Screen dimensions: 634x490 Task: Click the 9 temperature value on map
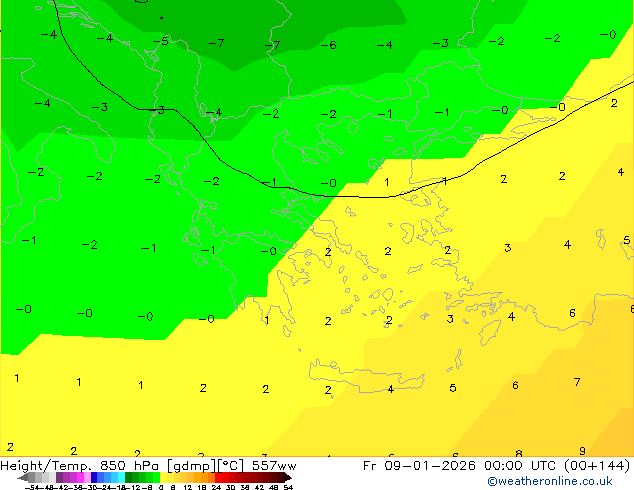point(582,450)
